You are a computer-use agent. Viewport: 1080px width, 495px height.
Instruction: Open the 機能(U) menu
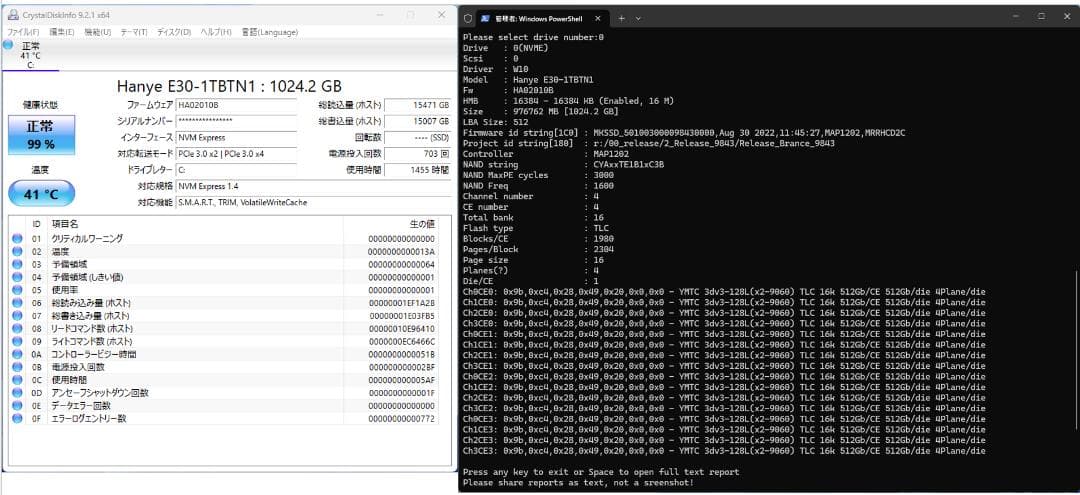[98, 32]
